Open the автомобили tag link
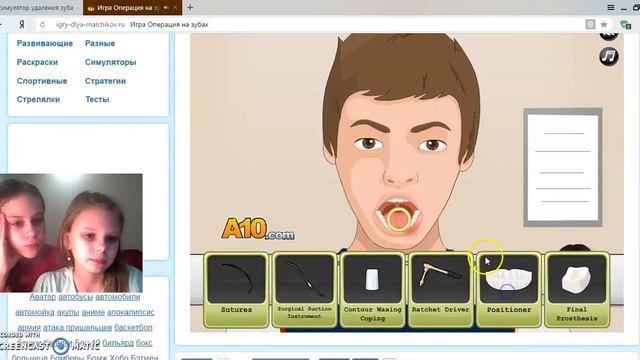The width and height of the screenshot is (640, 360). (x=118, y=297)
